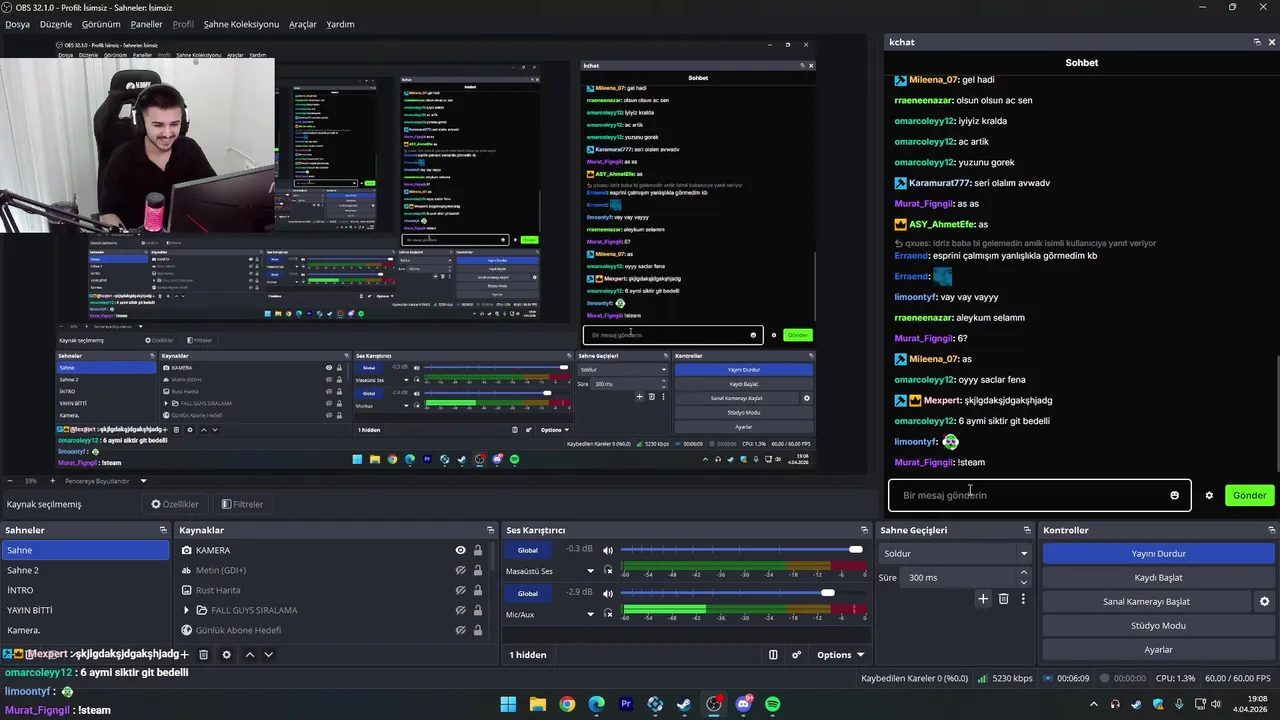Click the Rust Harita image source icon
This screenshot has height=720, width=1280.
[187, 590]
